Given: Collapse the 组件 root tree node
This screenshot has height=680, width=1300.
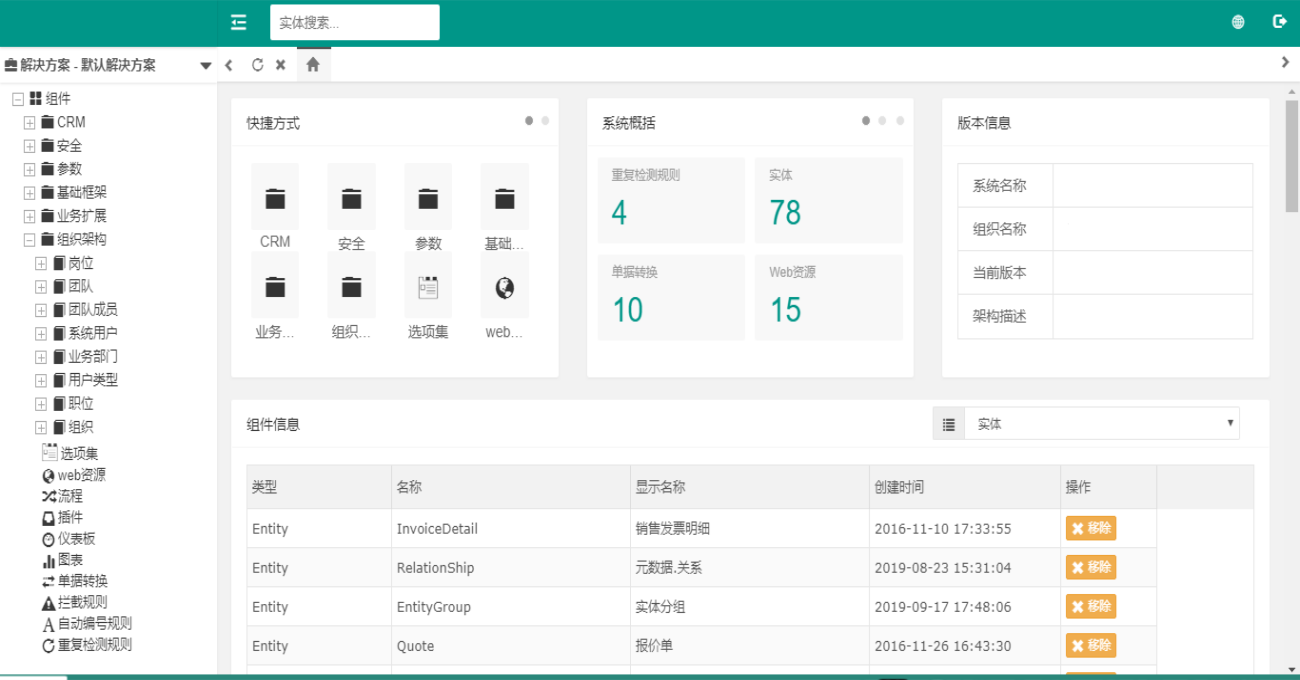Looking at the screenshot, I should pos(18,99).
